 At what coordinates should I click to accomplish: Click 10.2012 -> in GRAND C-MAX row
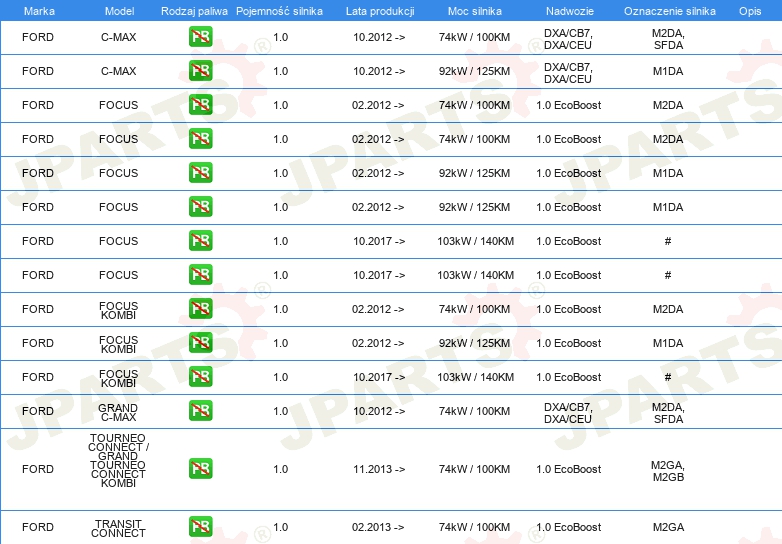pyautogui.click(x=379, y=411)
